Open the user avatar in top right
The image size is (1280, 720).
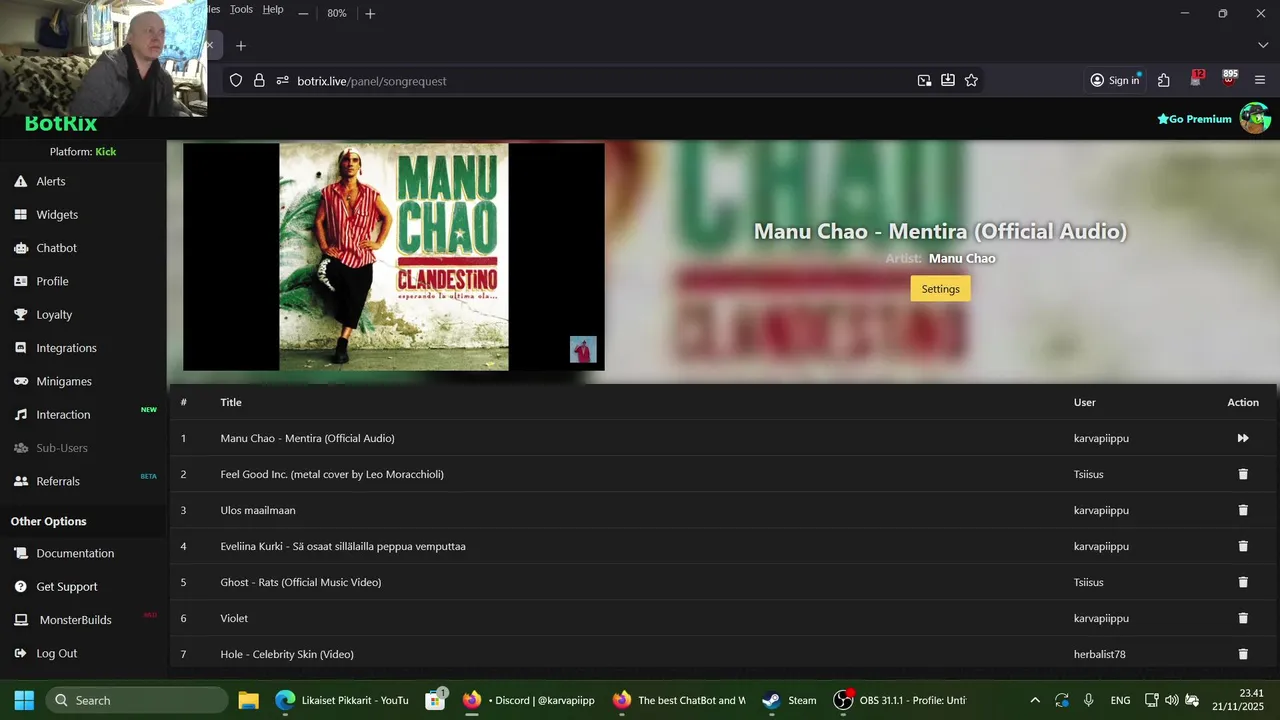[1255, 118]
